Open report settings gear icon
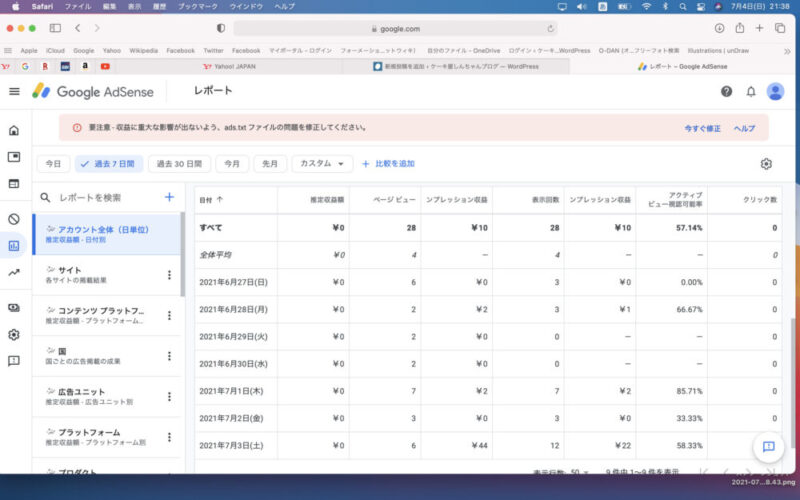Image resolution: width=800 pixels, height=500 pixels. [766, 164]
